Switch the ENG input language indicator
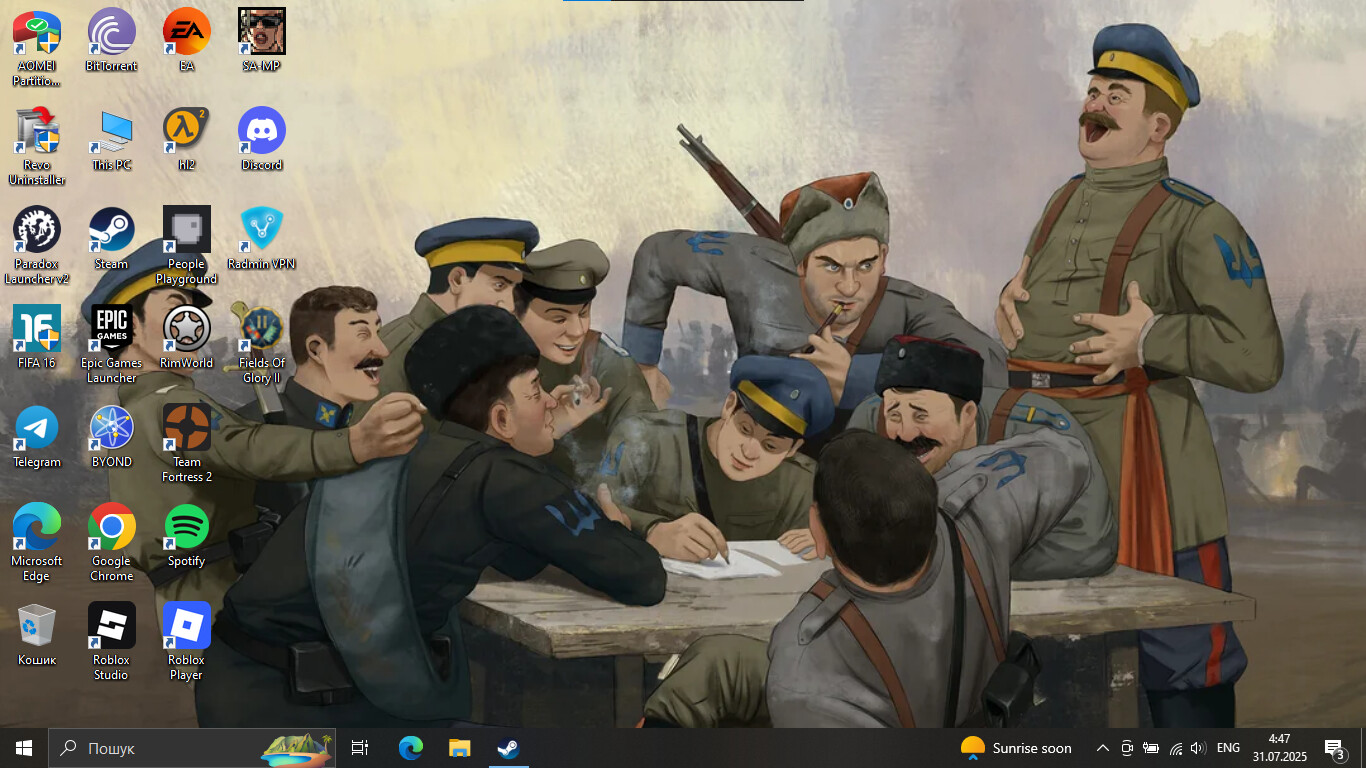1366x768 pixels. 1229,748
